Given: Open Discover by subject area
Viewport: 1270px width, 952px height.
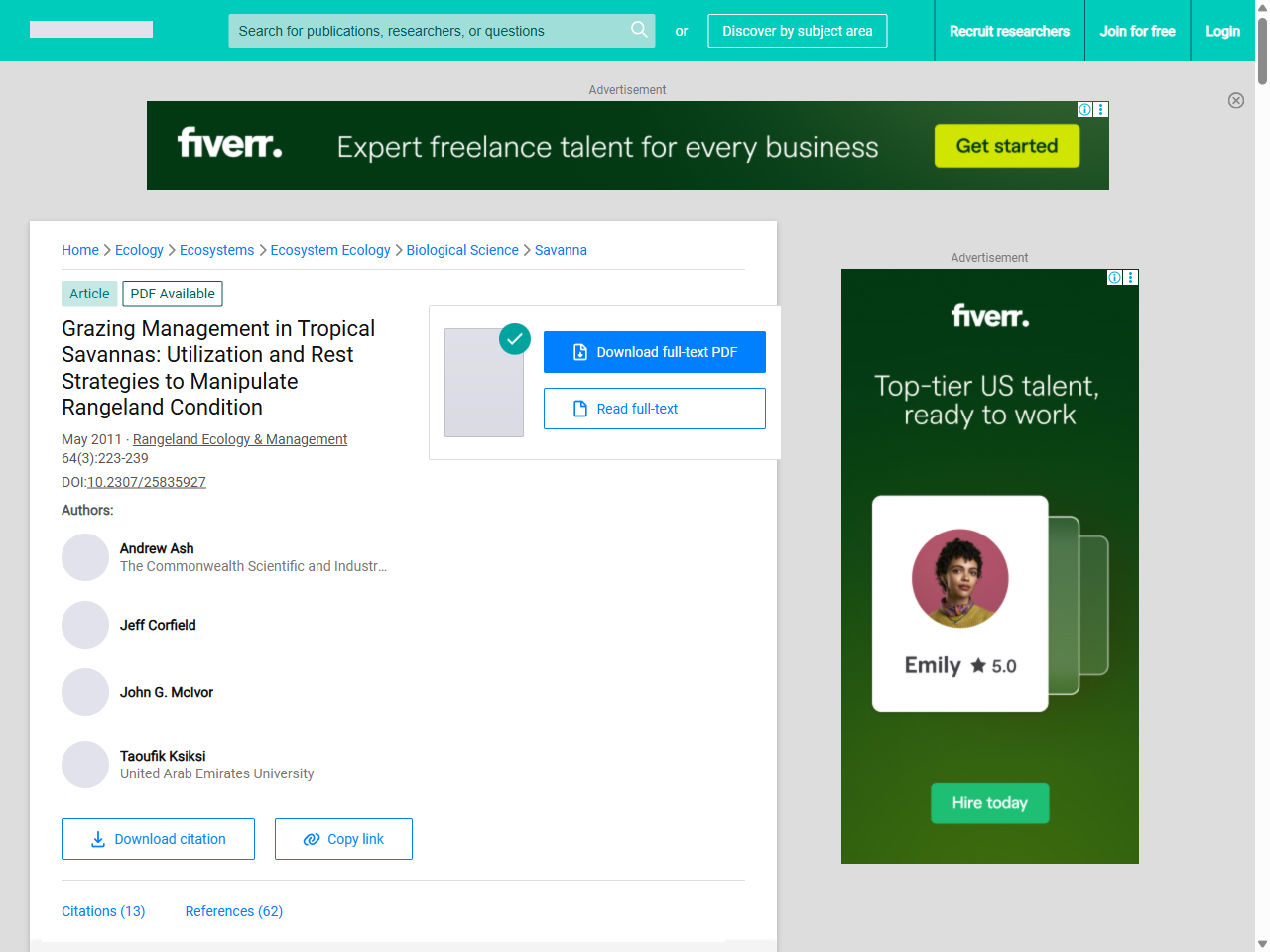Looking at the screenshot, I should click(x=797, y=31).
